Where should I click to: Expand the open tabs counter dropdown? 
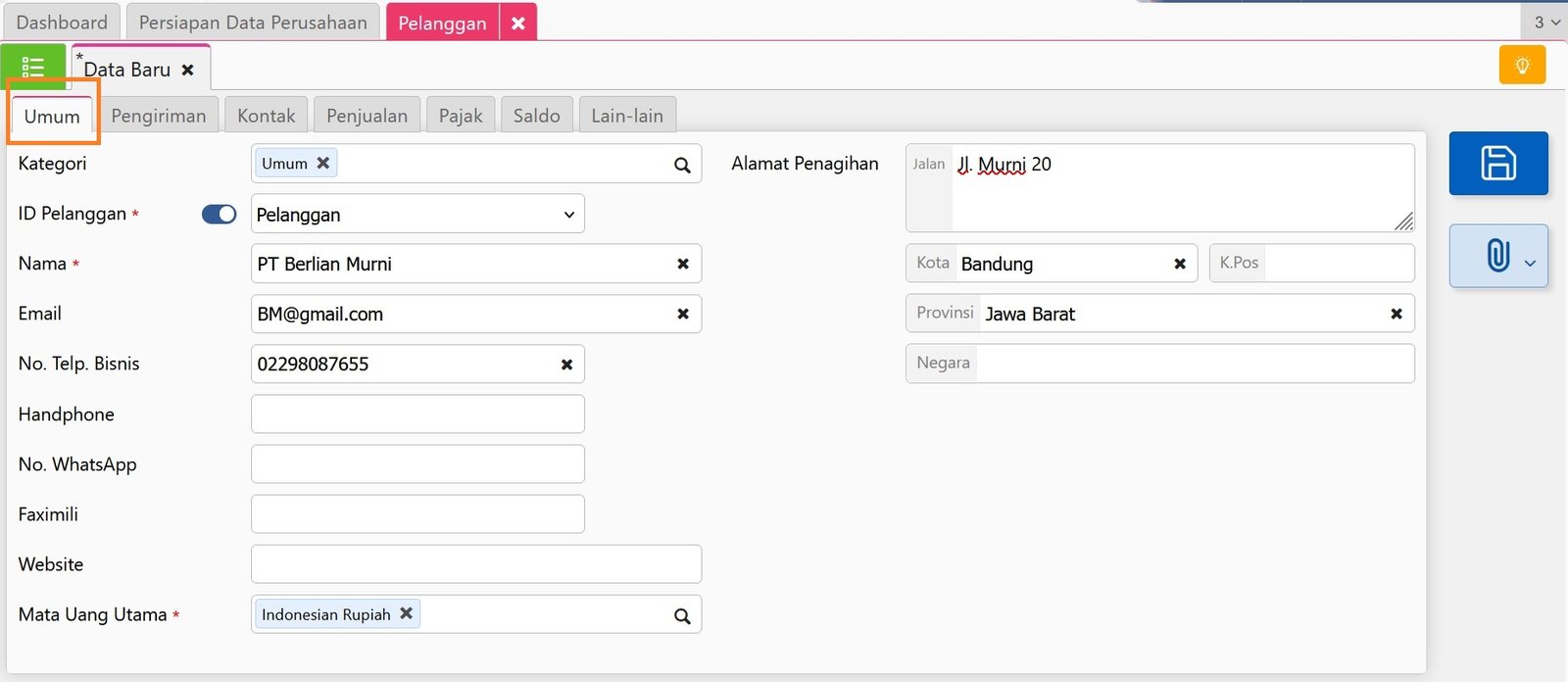[1545, 22]
